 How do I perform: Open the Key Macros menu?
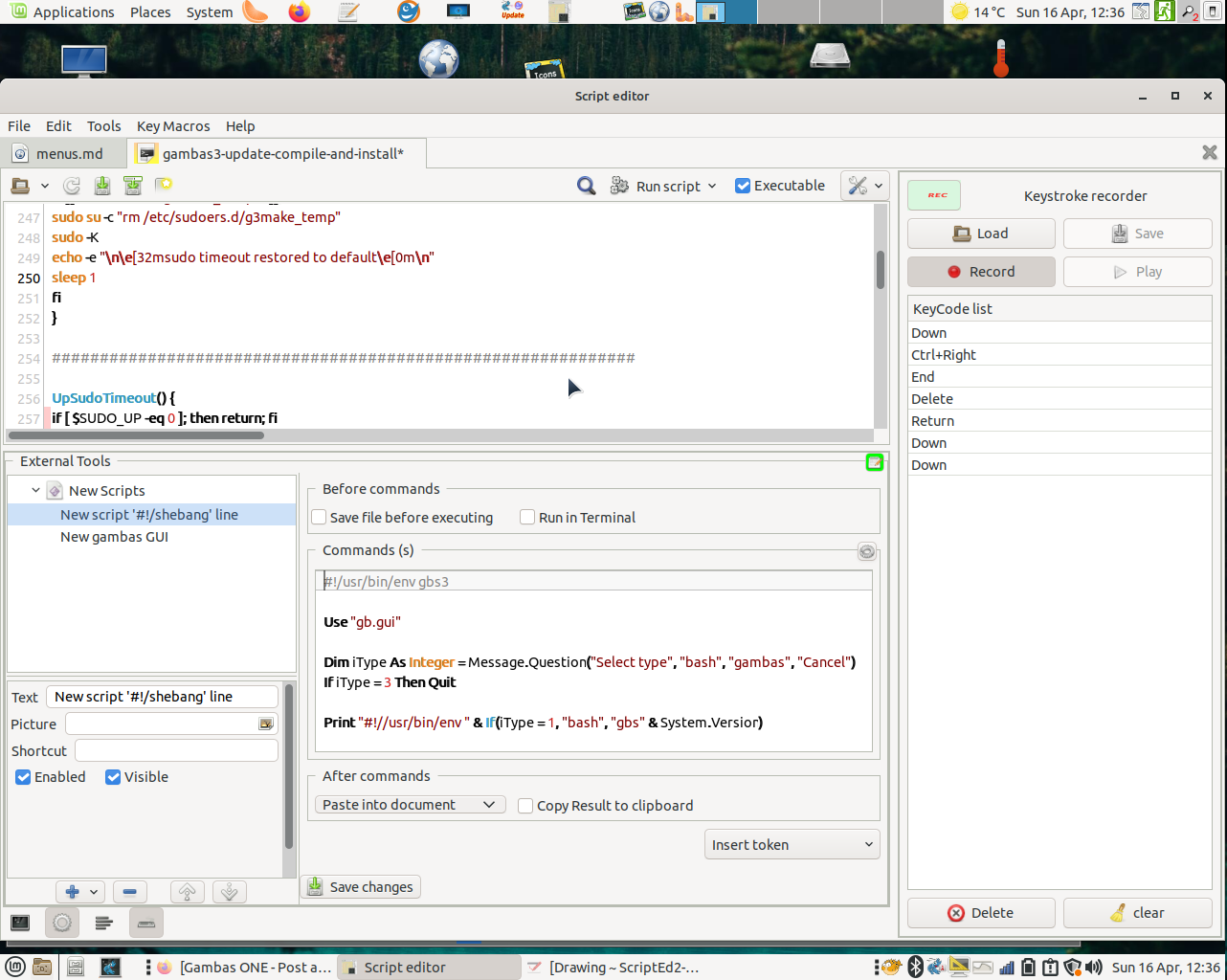173,126
